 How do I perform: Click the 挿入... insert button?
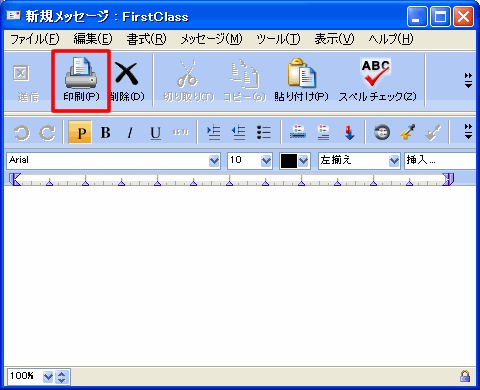click(440, 161)
